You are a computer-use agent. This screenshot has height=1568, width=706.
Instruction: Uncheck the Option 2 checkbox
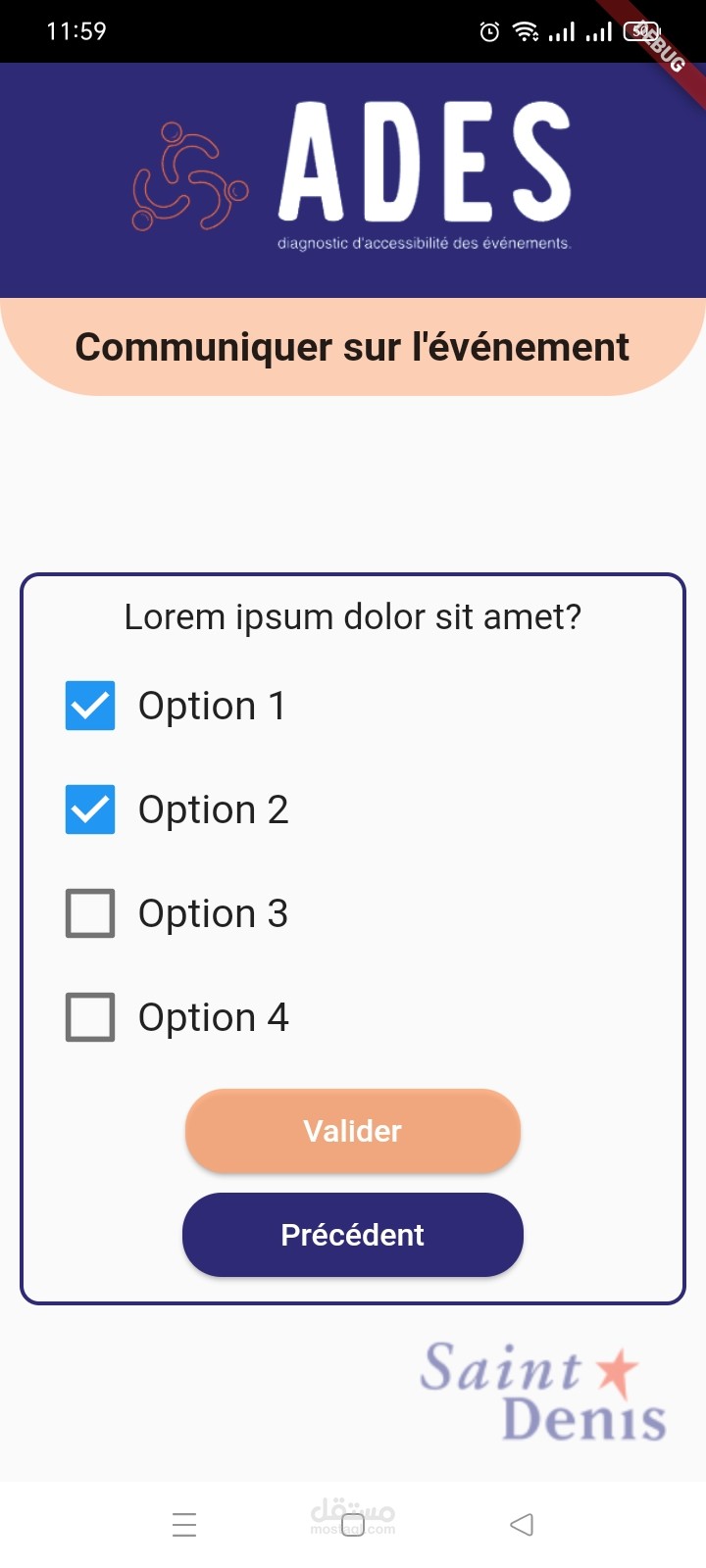click(90, 809)
